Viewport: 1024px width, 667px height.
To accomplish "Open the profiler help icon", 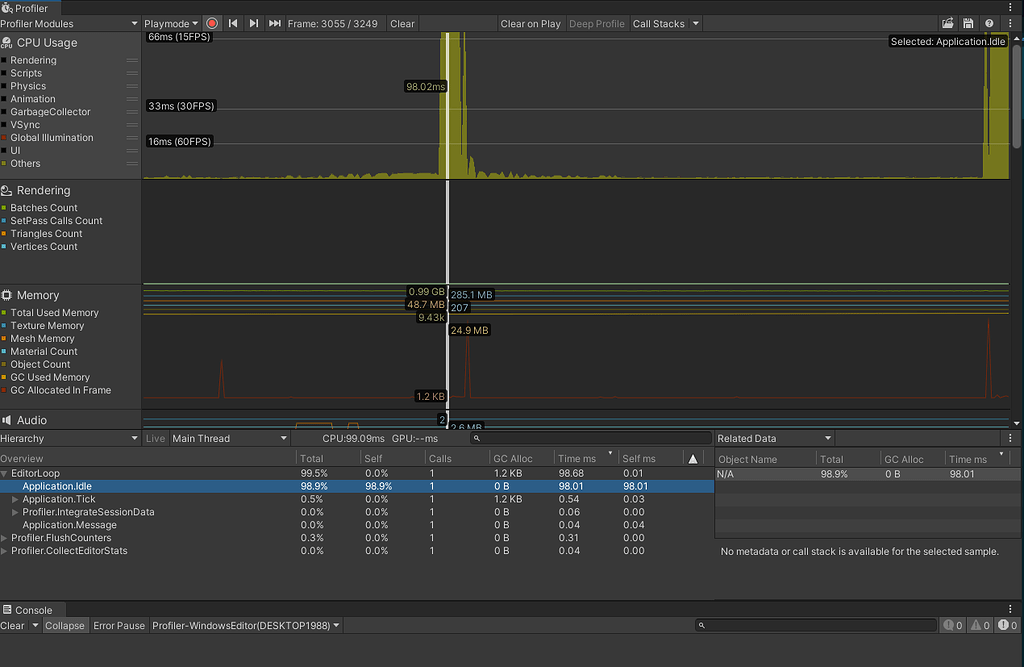I will [x=989, y=23].
